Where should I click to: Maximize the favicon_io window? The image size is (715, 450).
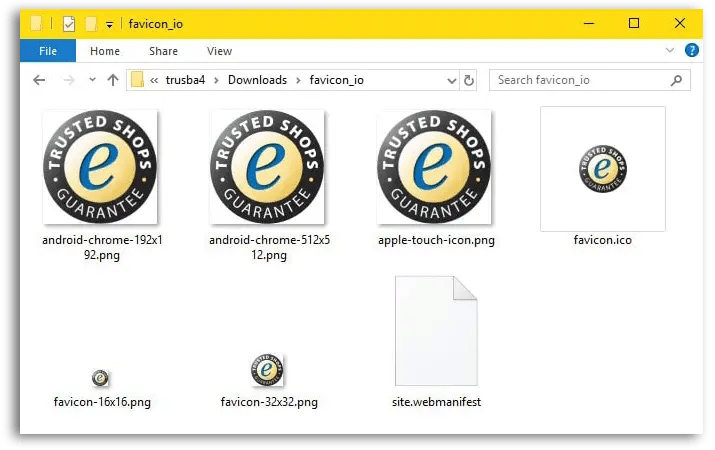tap(634, 23)
